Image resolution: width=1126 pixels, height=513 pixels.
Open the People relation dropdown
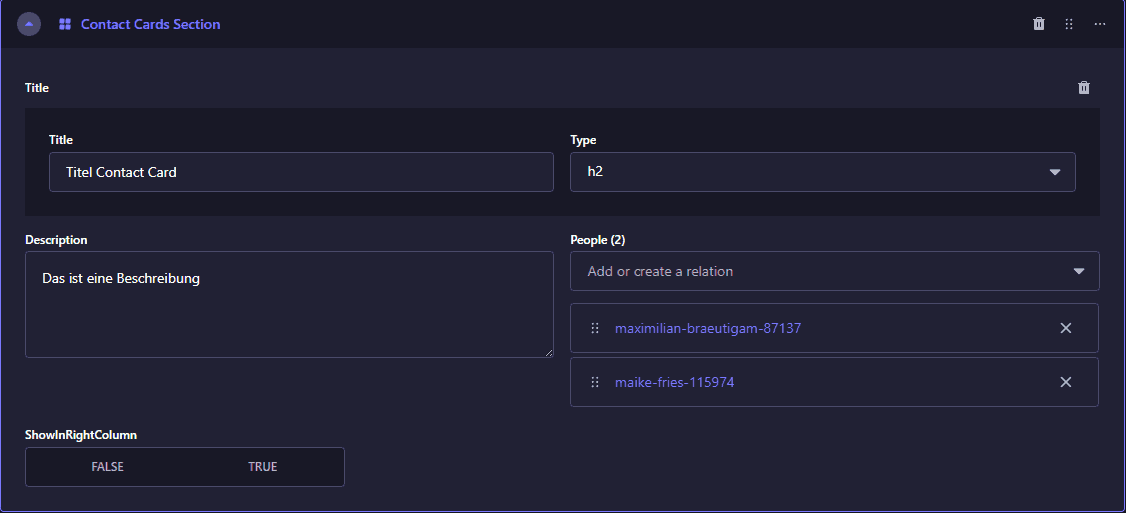point(820,271)
